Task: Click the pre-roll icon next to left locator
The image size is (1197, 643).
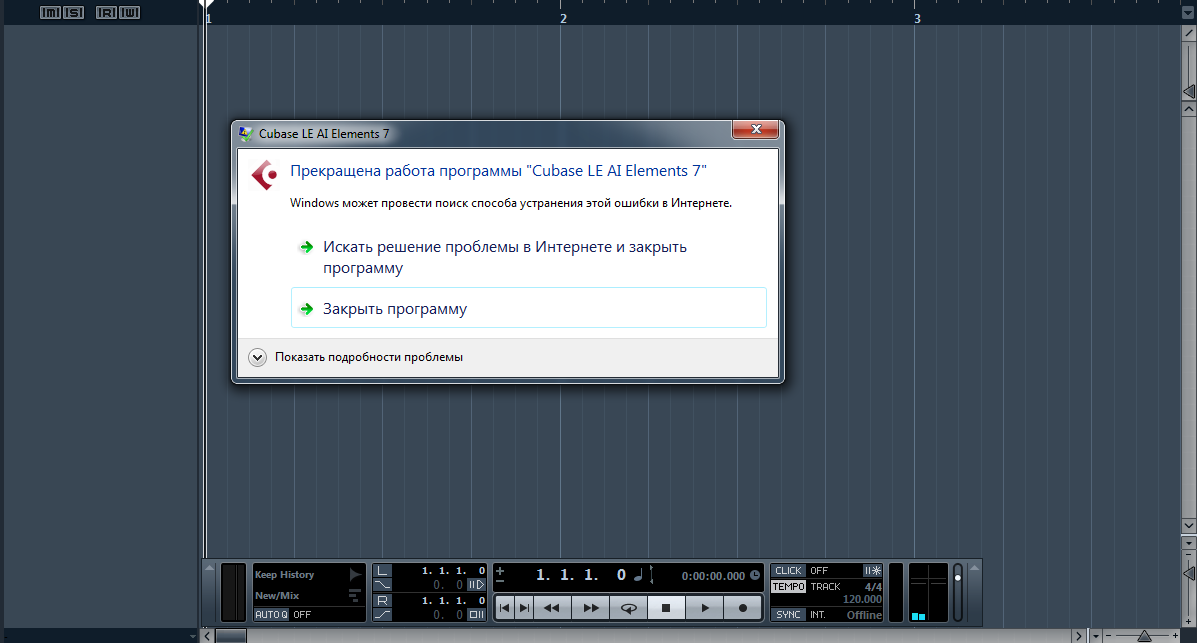Action: pyautogui.click(x=476, y=585)
